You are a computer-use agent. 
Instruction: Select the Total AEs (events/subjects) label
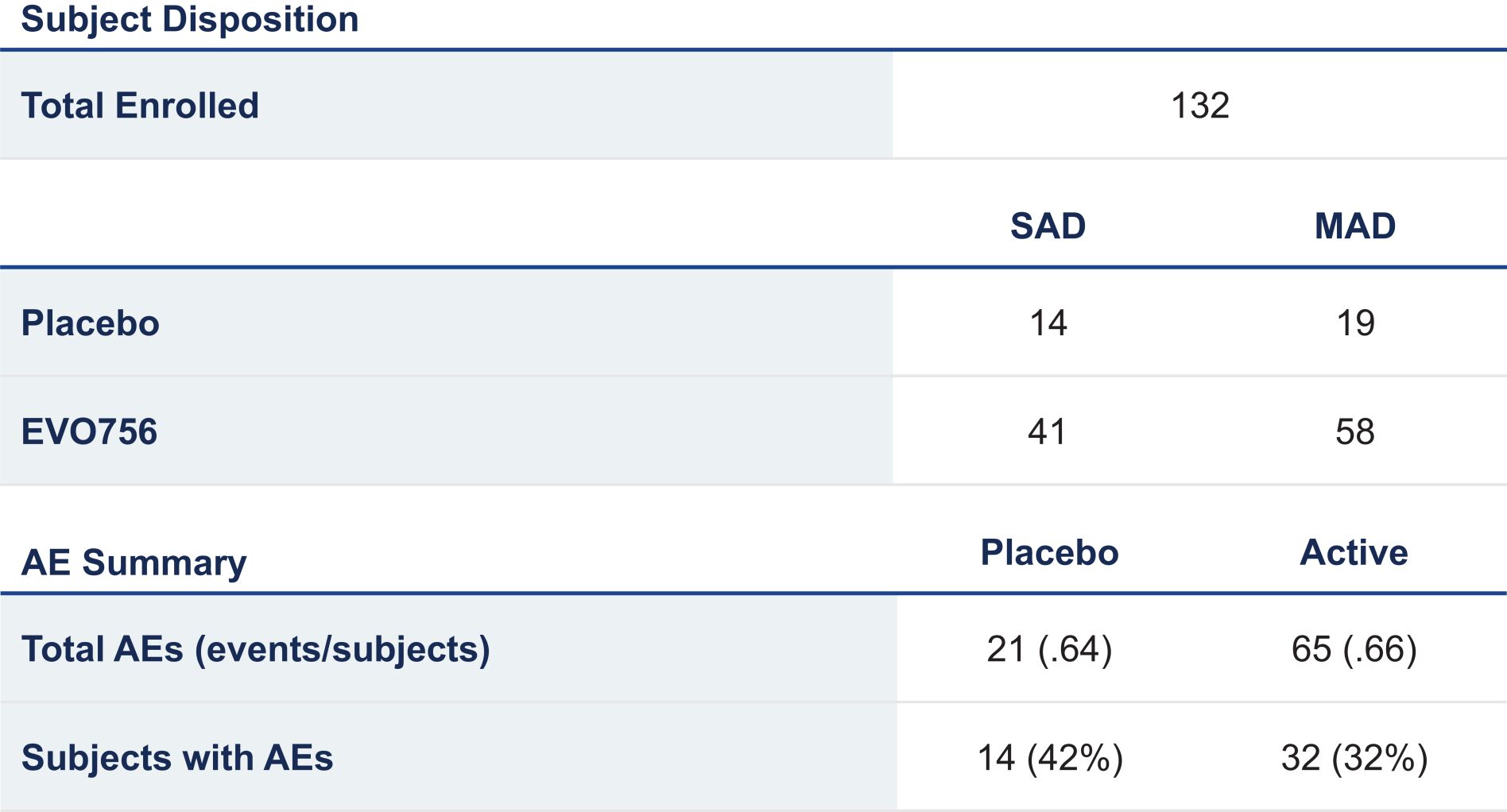(255, 649)
